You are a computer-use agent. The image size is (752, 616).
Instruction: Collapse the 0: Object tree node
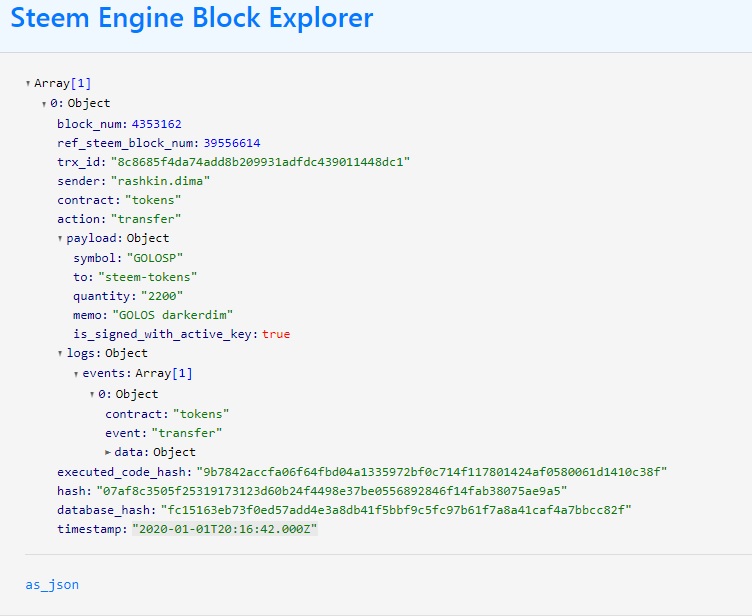[44, 104]
